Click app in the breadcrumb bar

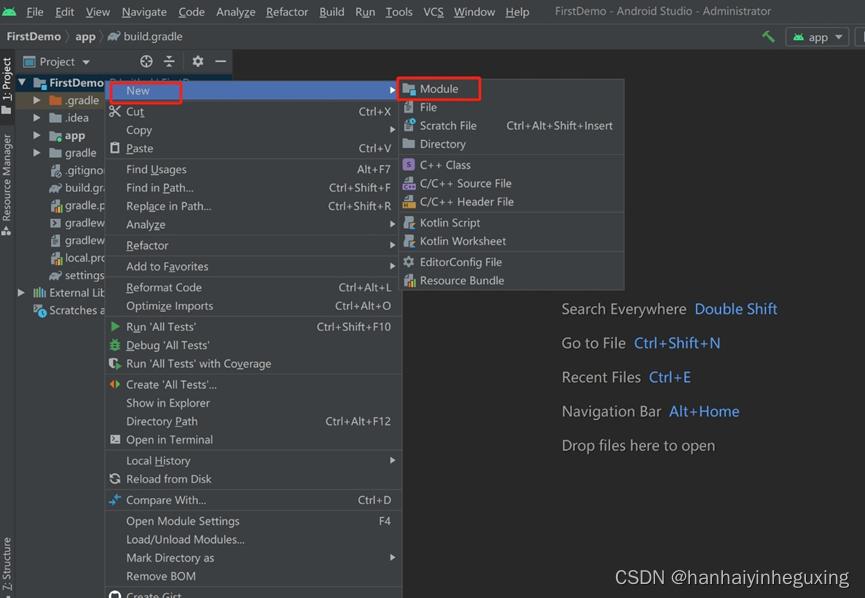pos(85,36)
